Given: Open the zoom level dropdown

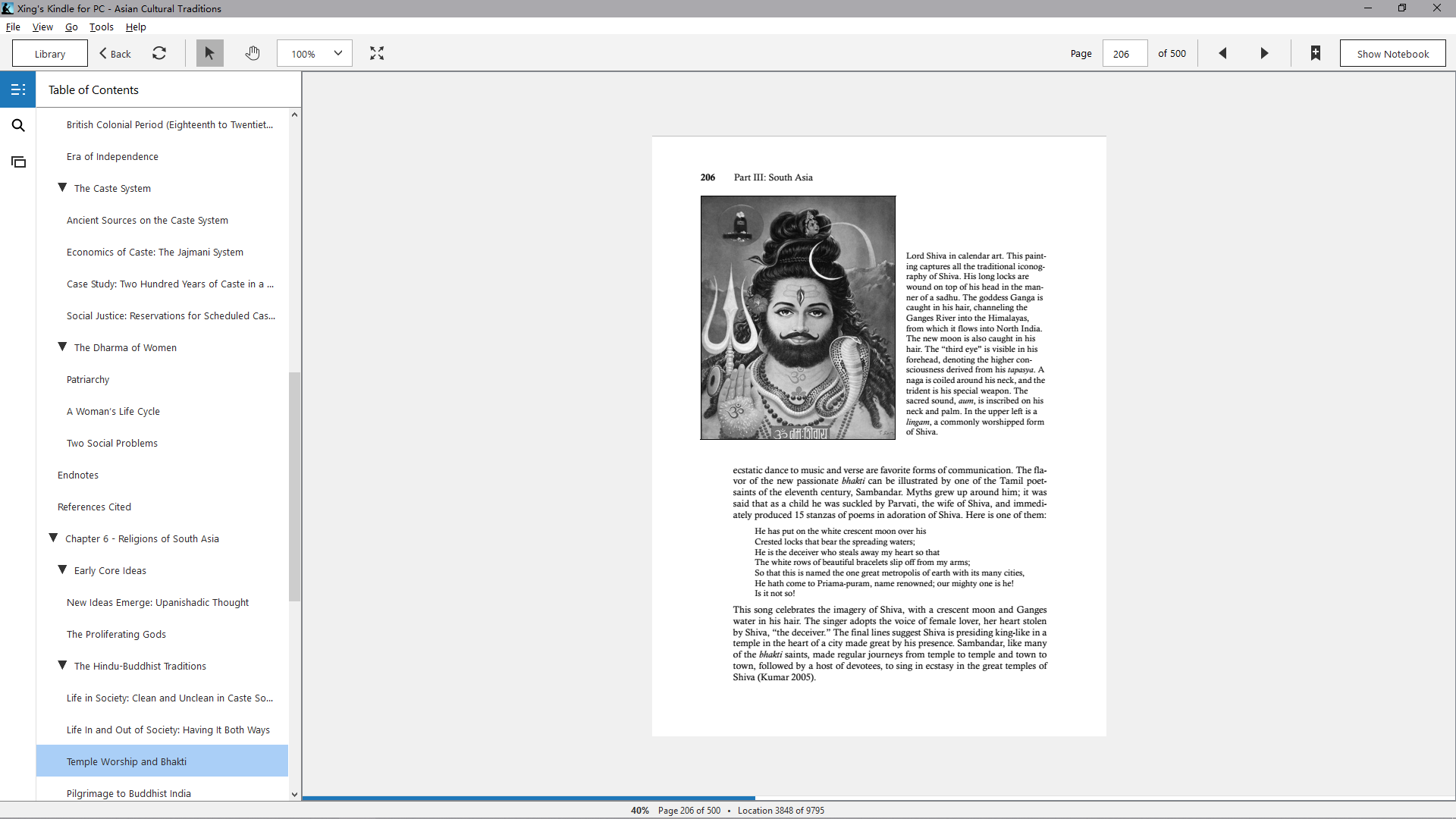Looking at the screenshot, I should coord(315,53).
